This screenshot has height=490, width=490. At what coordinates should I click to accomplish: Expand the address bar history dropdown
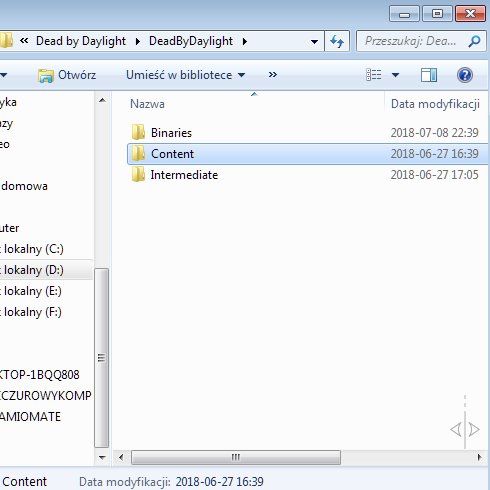point(314,42)
